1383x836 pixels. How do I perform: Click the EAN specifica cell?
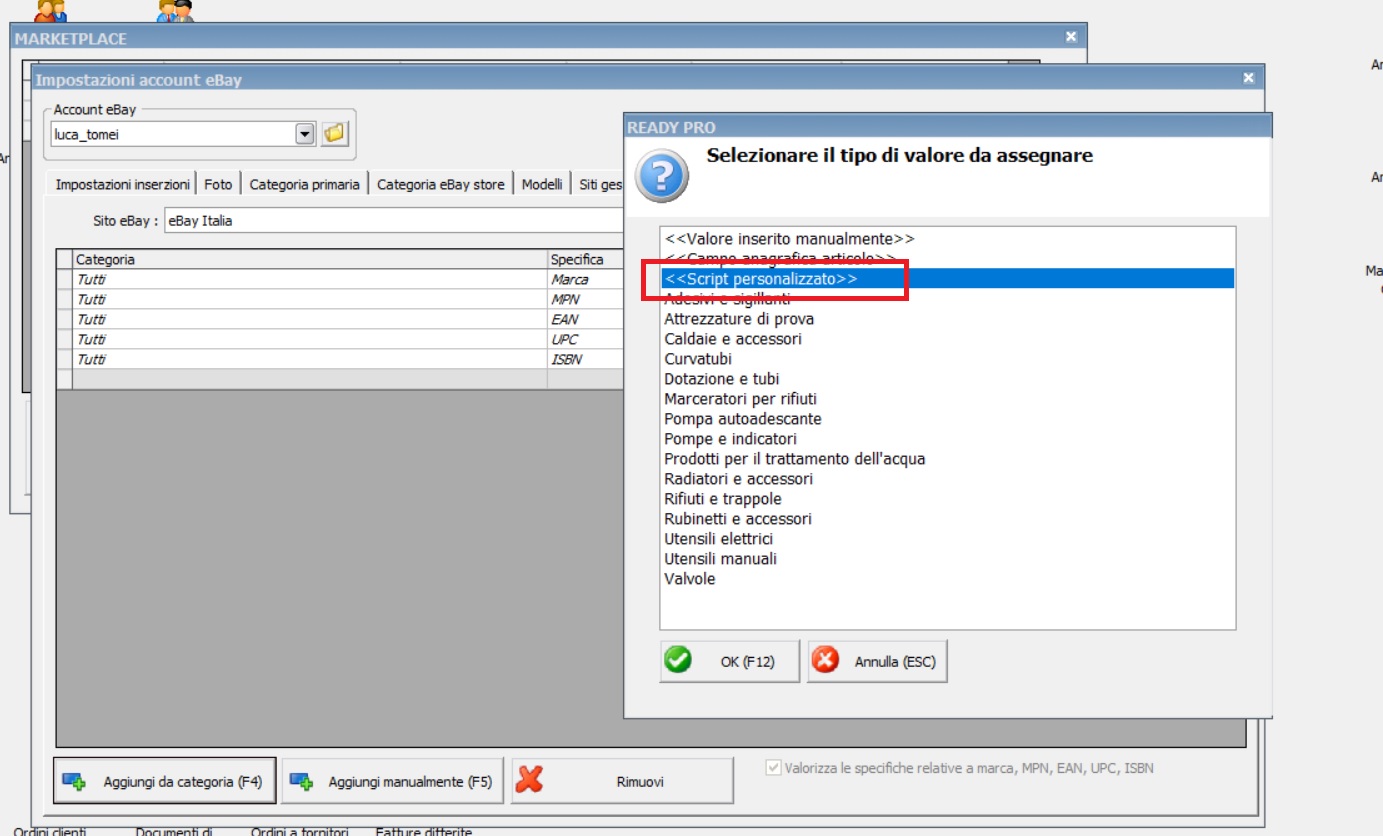586,320
